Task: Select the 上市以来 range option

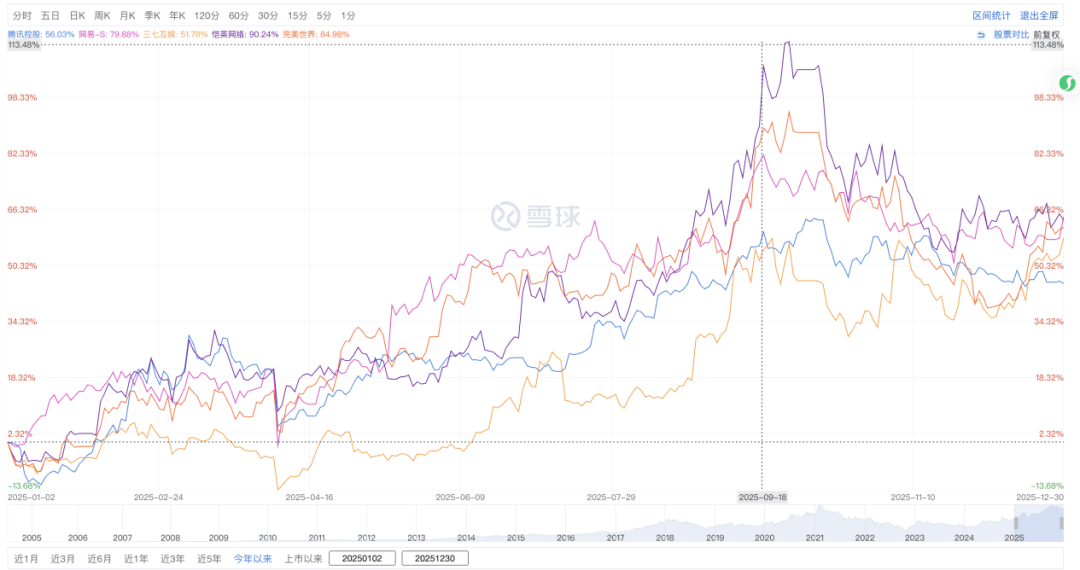Action: click(301, 559)
